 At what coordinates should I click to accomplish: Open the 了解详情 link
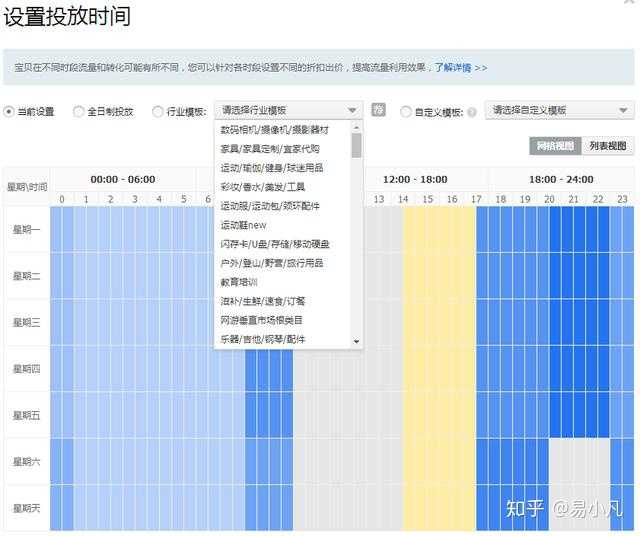coord(460,68)
